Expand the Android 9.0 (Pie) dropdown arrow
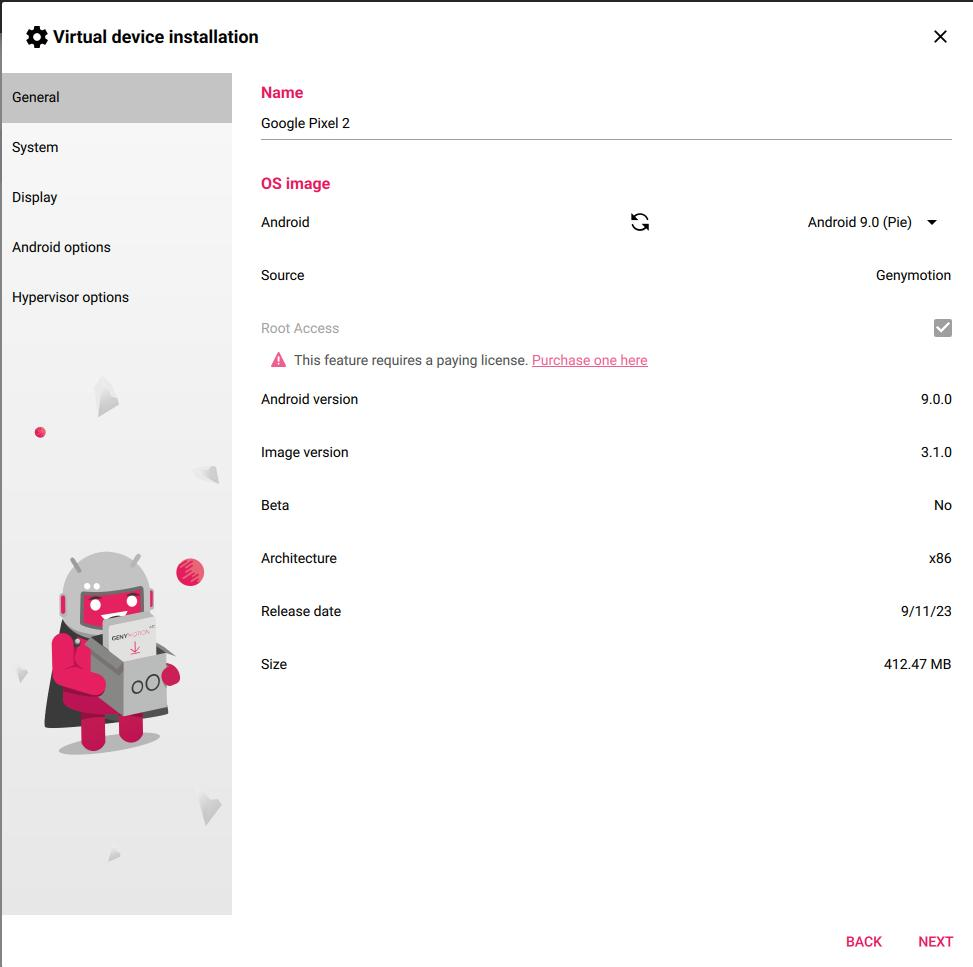Viewport: 973px width, 967px height. (x=932, y=222)
